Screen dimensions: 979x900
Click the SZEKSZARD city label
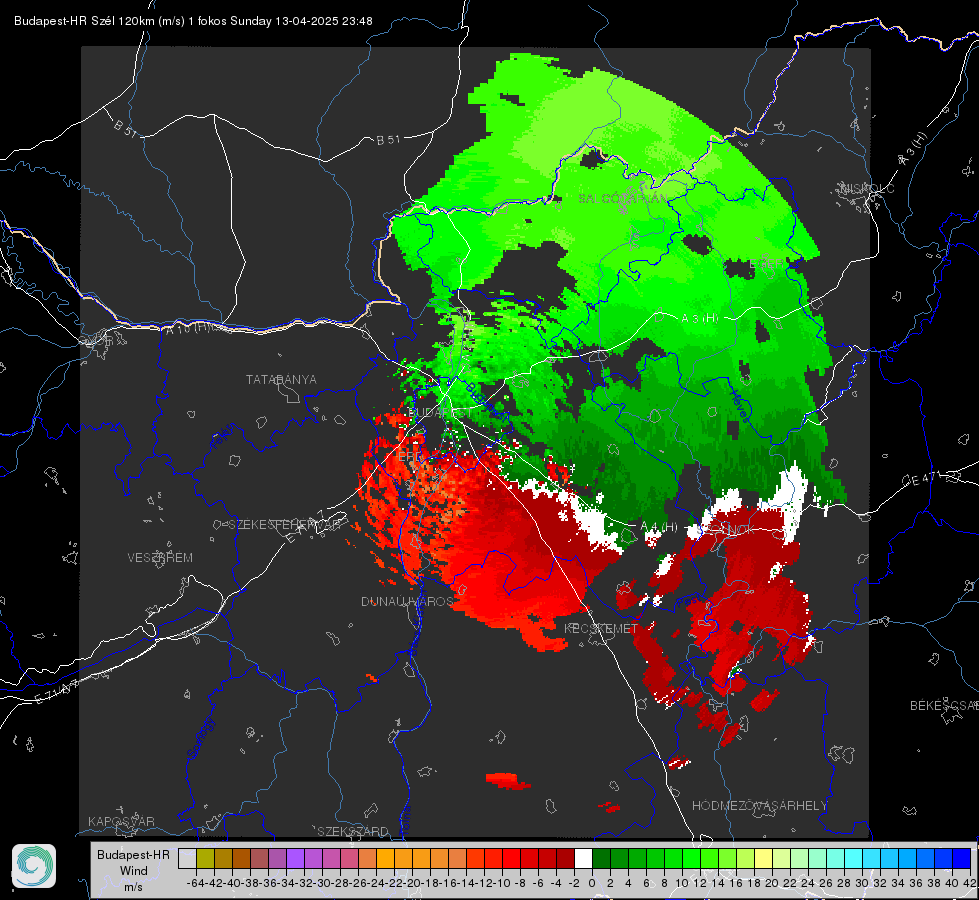(353, 831)
